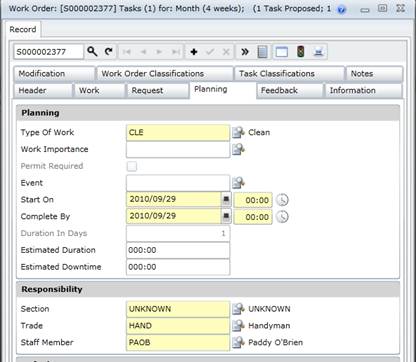Click the help question mark icon
The height and width of the screenshot is (362, 416).
pos(341,10)
